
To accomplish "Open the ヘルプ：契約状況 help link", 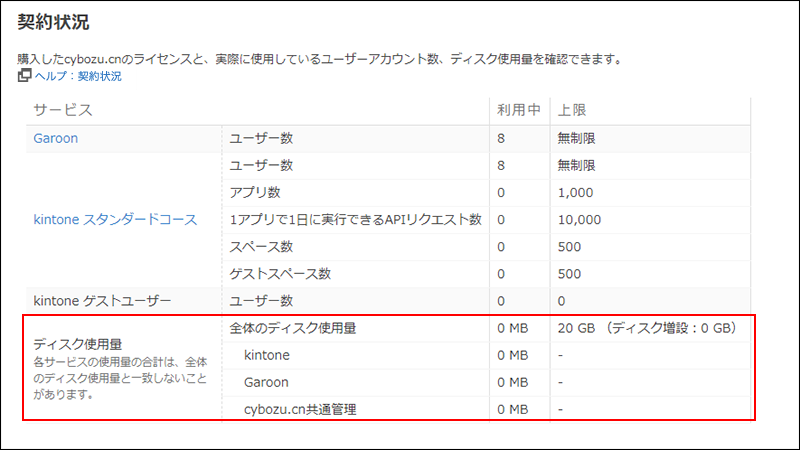I will (78, 76).
